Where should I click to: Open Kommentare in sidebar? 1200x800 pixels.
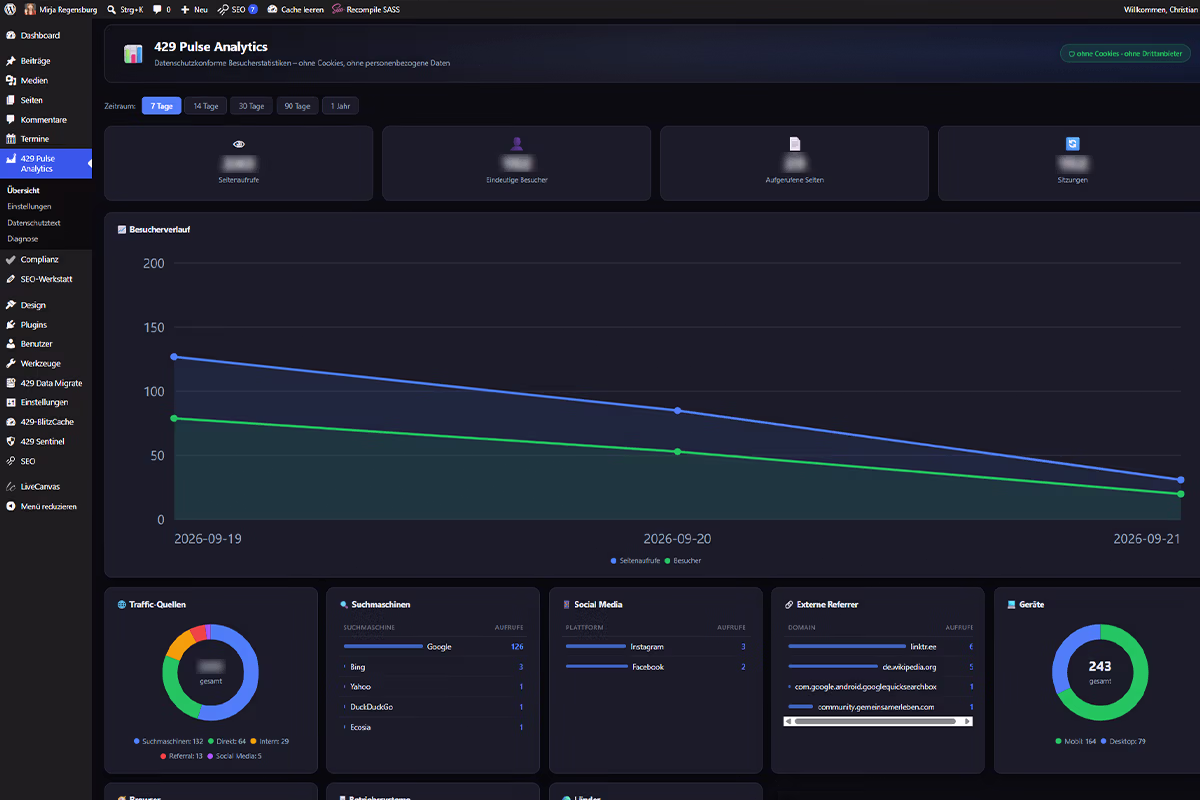(45, 119)
